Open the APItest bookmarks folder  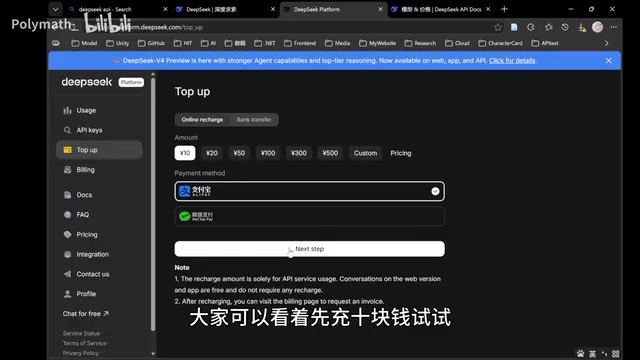pyautogui.click(x=545, y=43)
